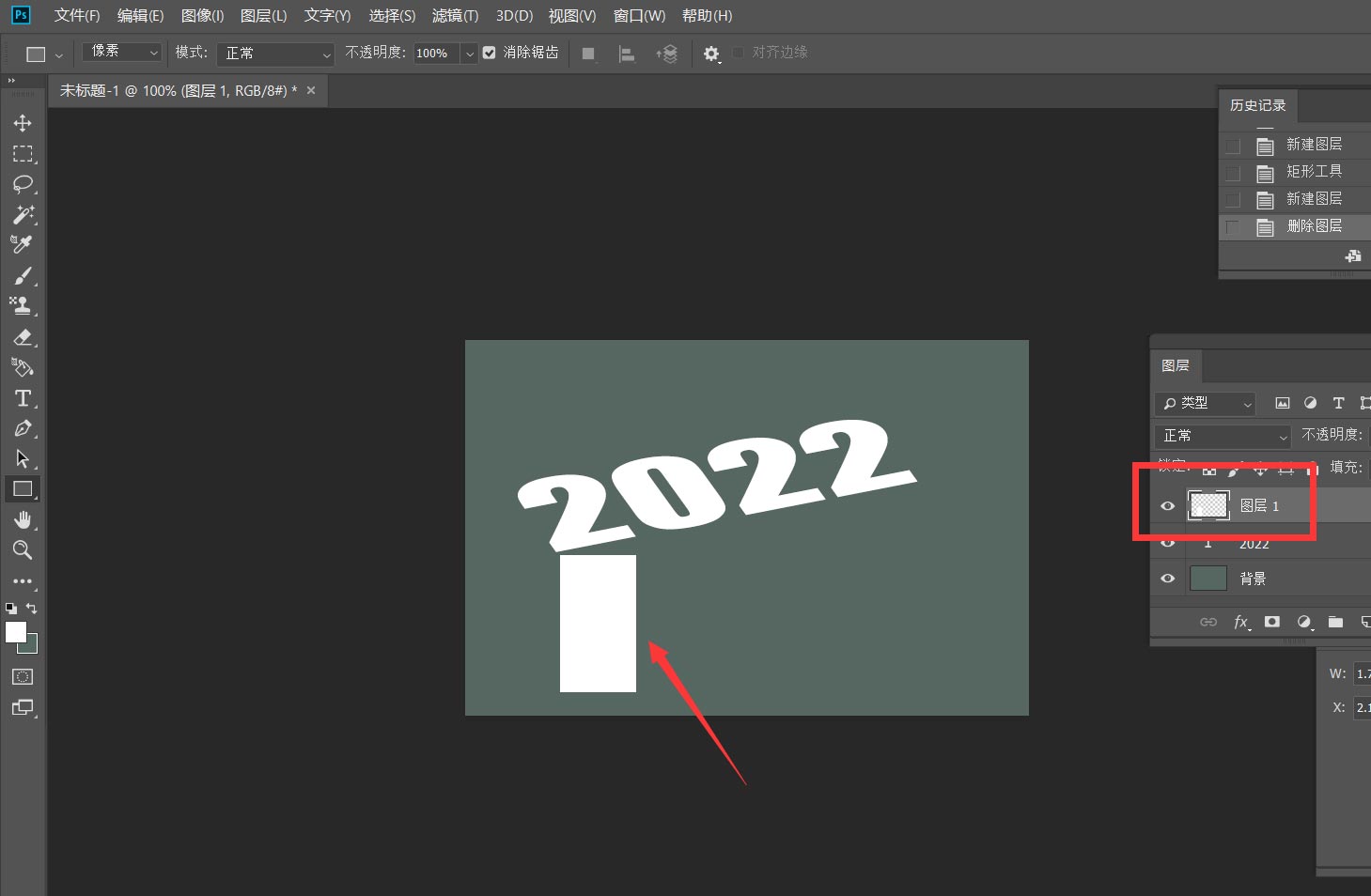
Task: Filter layers by pixel layers icon
Action: pos(1282,403)
